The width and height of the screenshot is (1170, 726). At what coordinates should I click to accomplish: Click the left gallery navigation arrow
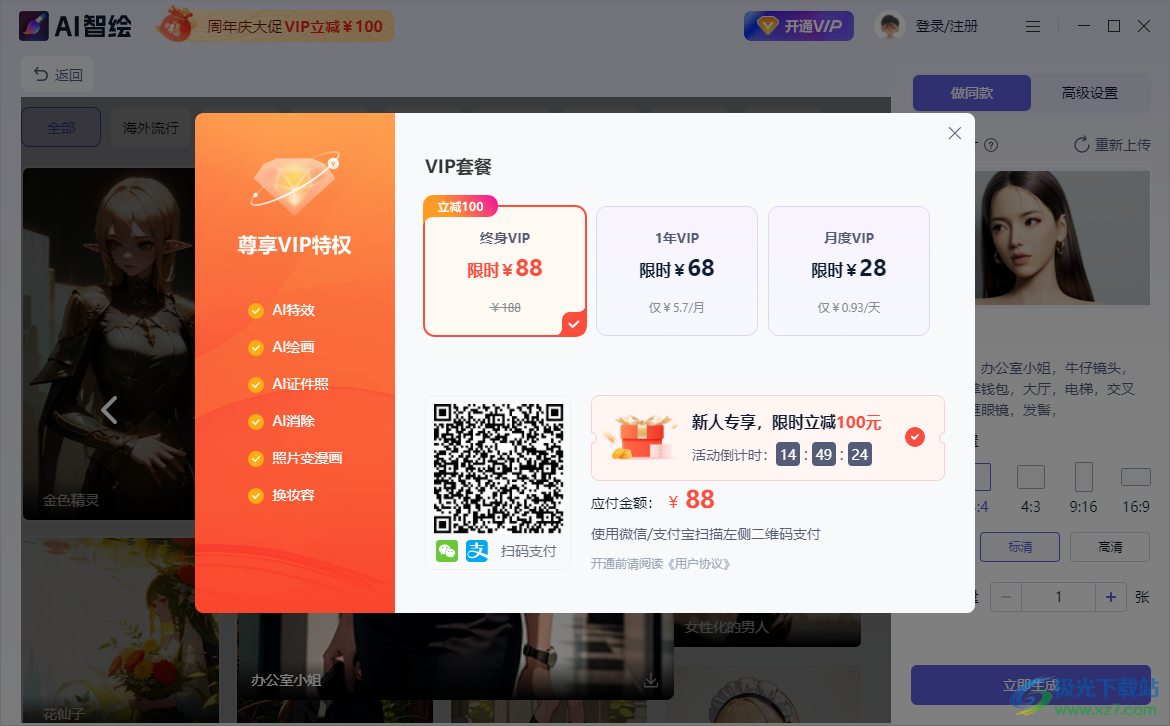[x=110, y=409]
